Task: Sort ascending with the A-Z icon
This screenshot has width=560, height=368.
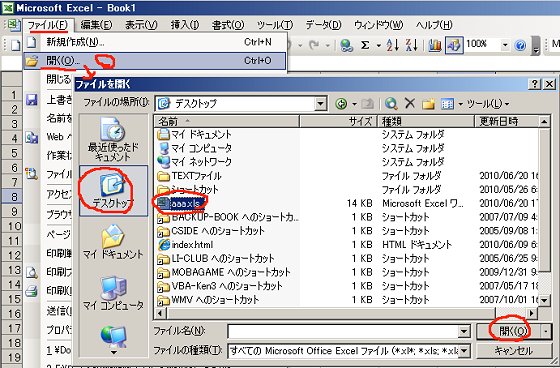Action: click(392, 45)
